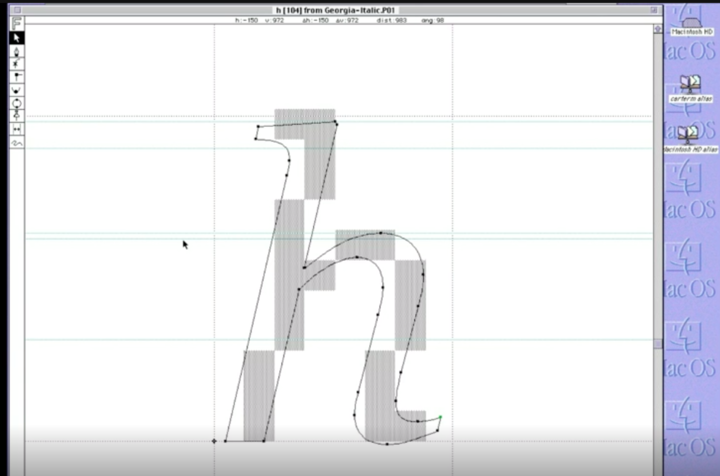The height and width of the screenshot is (476, 720).
Task: Select the tangent point tool
Action: pyautogui.click(x=17, y=116)
